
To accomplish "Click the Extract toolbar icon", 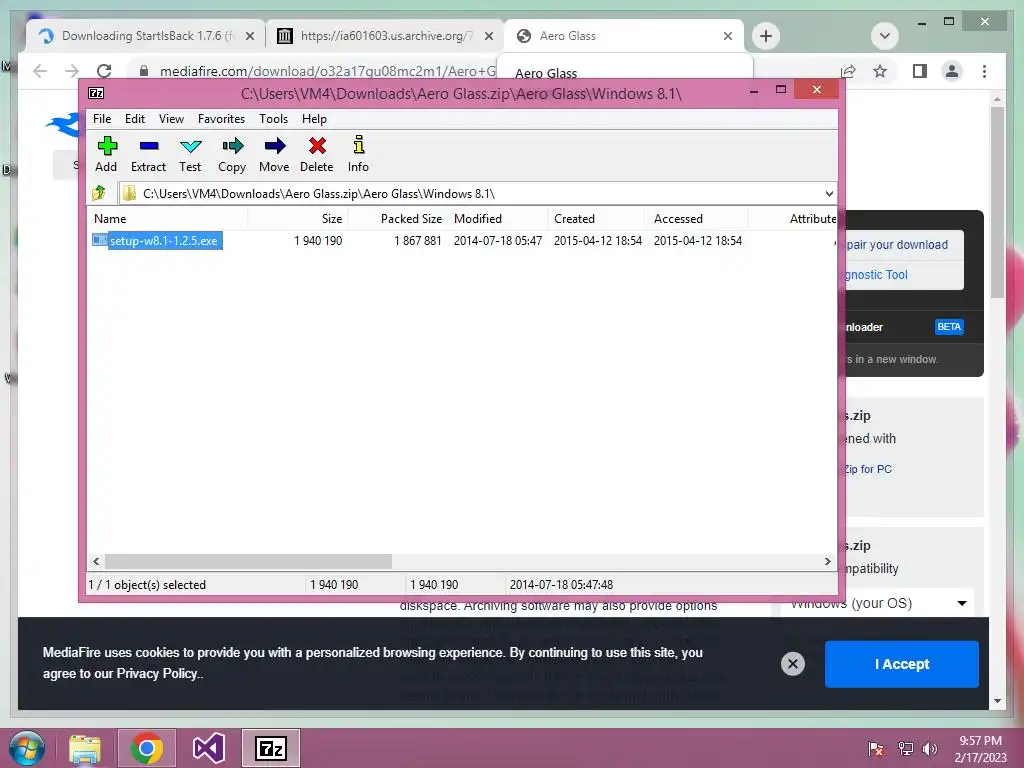I will point(148,146).
